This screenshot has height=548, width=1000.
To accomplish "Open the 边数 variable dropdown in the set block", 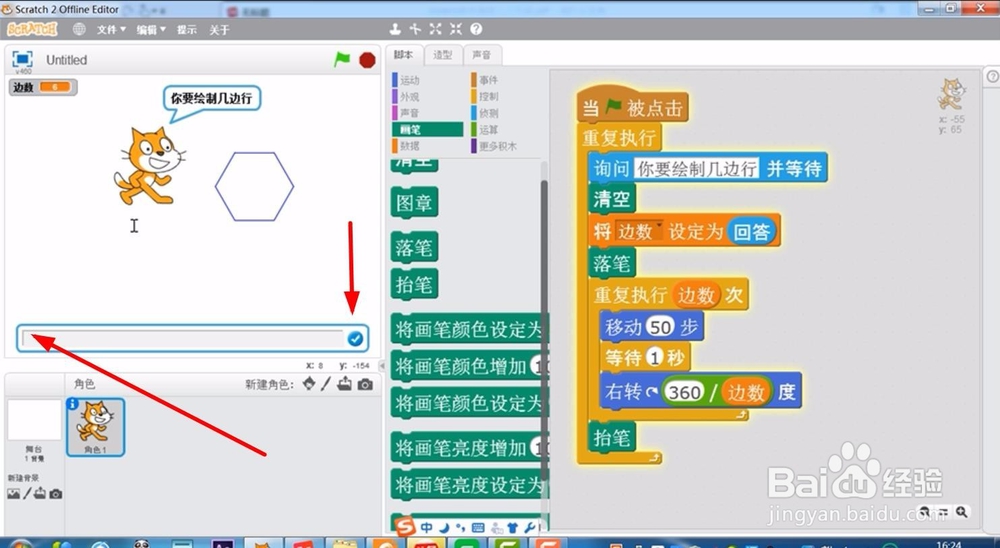I will (640, 231).
